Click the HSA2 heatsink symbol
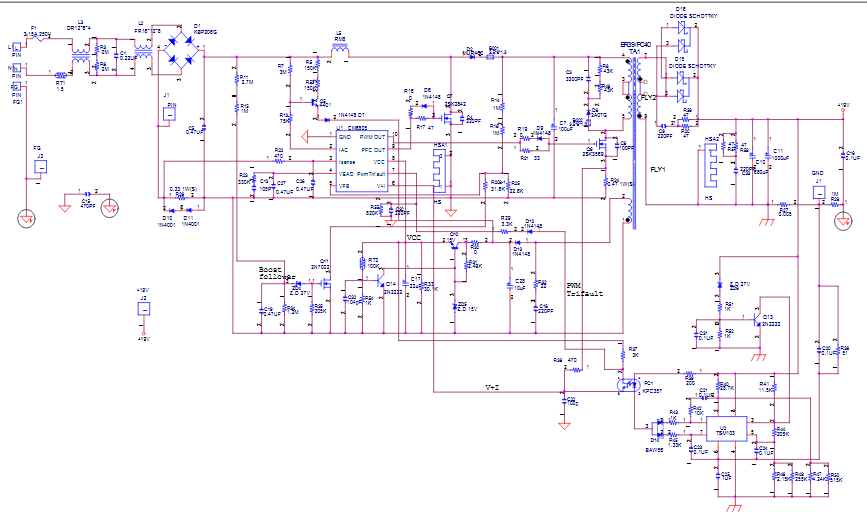Screen dimensions: 867x530 point(710,165)
